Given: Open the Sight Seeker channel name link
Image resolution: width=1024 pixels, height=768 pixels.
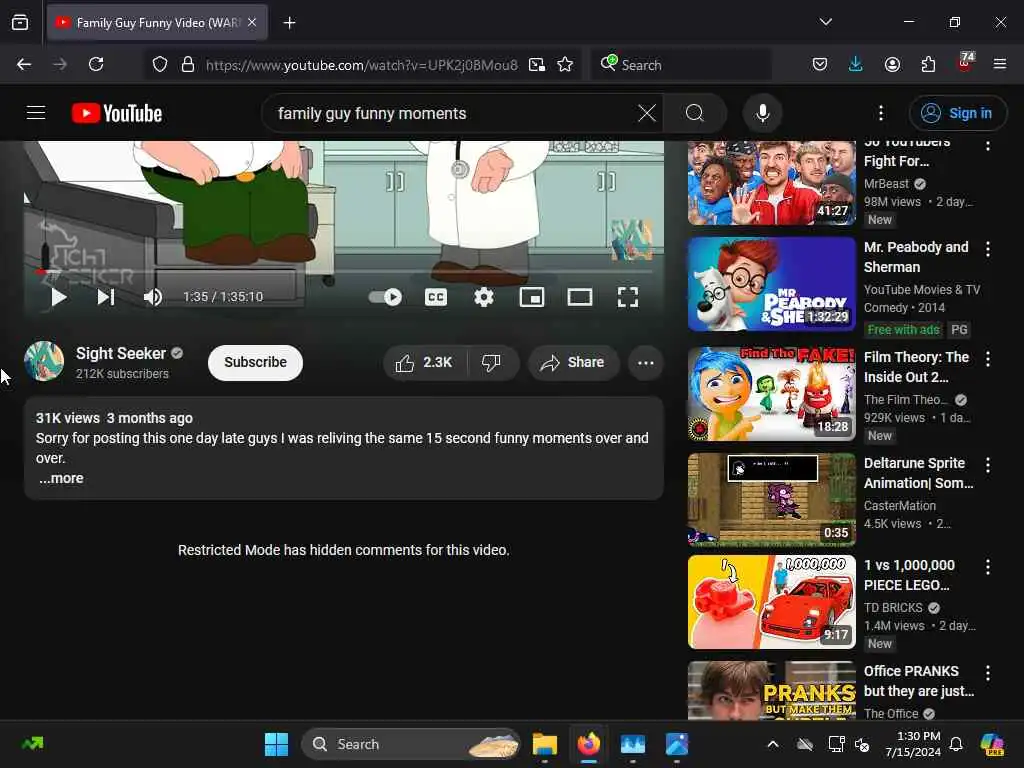Looking at the screenshot, I should point(121,353).
